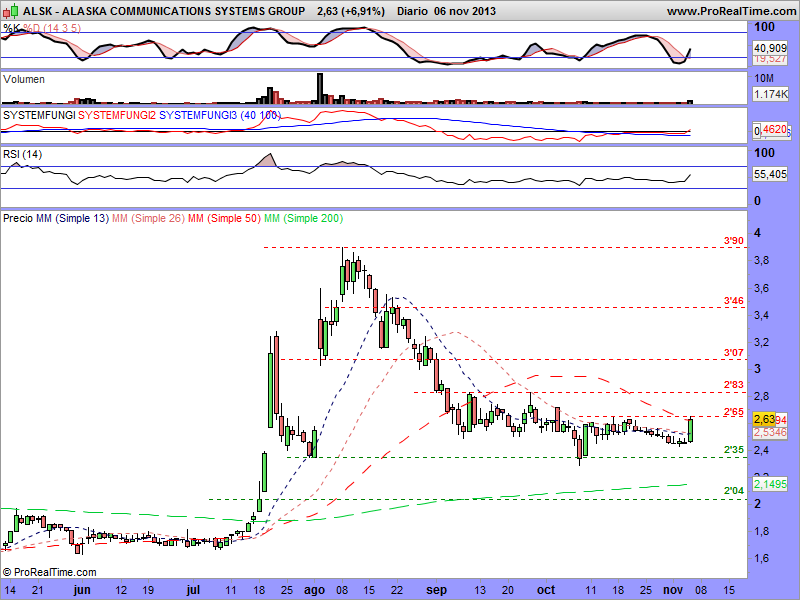The height and width of the screenshot is (600, 800).
Task: Click the candlestick chart icon beside ALSK
Action: (x=11, y=10)
